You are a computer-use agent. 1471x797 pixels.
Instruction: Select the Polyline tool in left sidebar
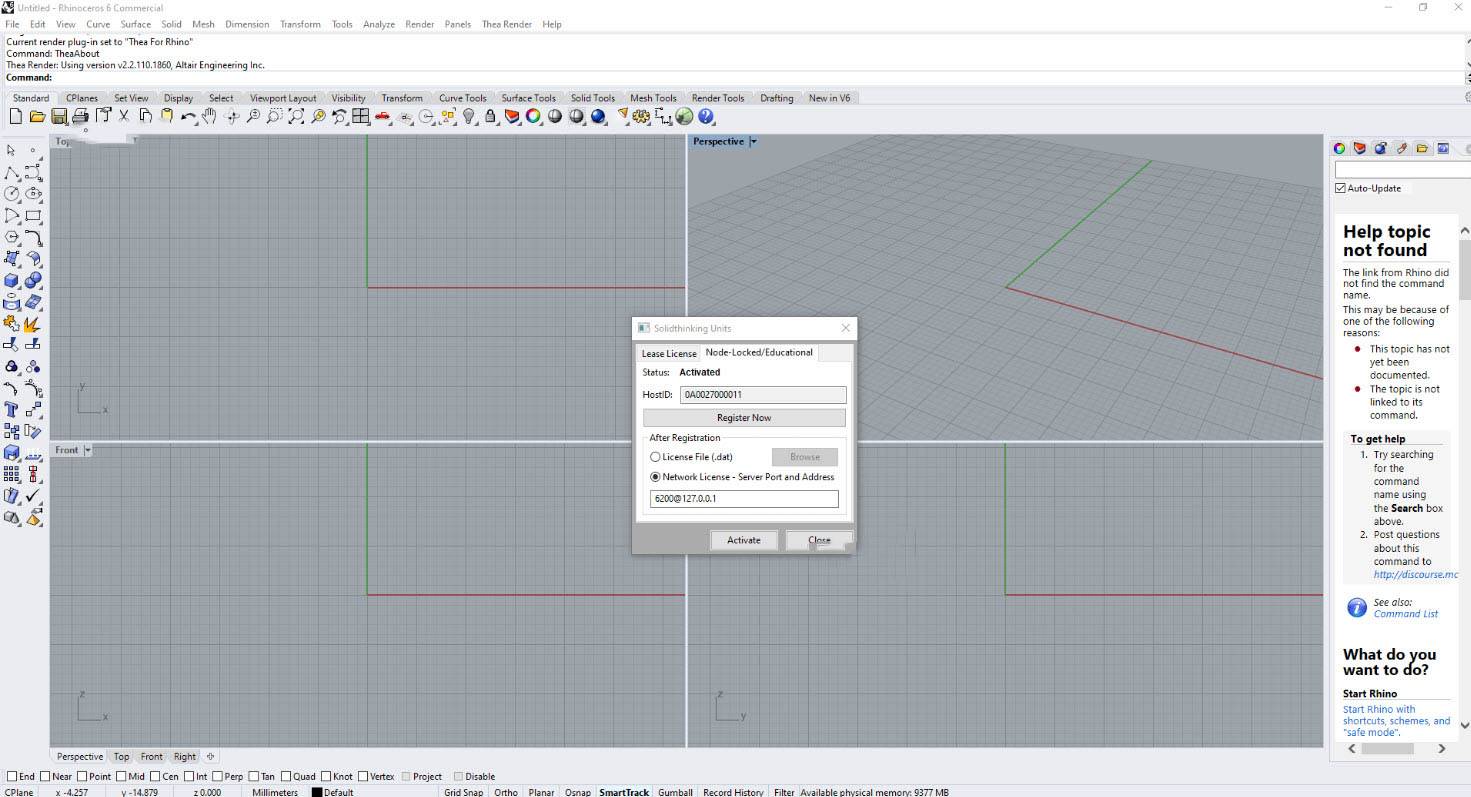[11, 173]
